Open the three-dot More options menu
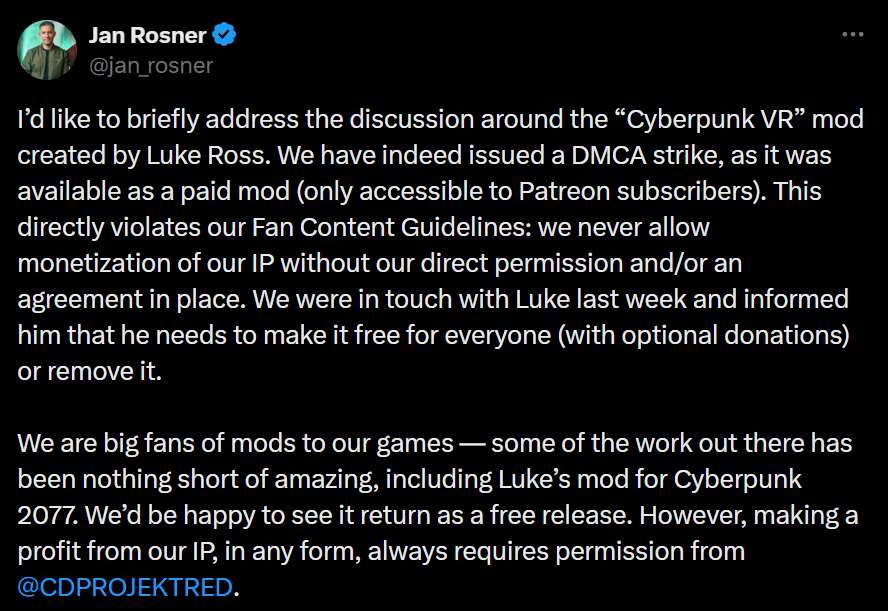The height and width of the screenshot is (611, 888). (x=852, y=35)
